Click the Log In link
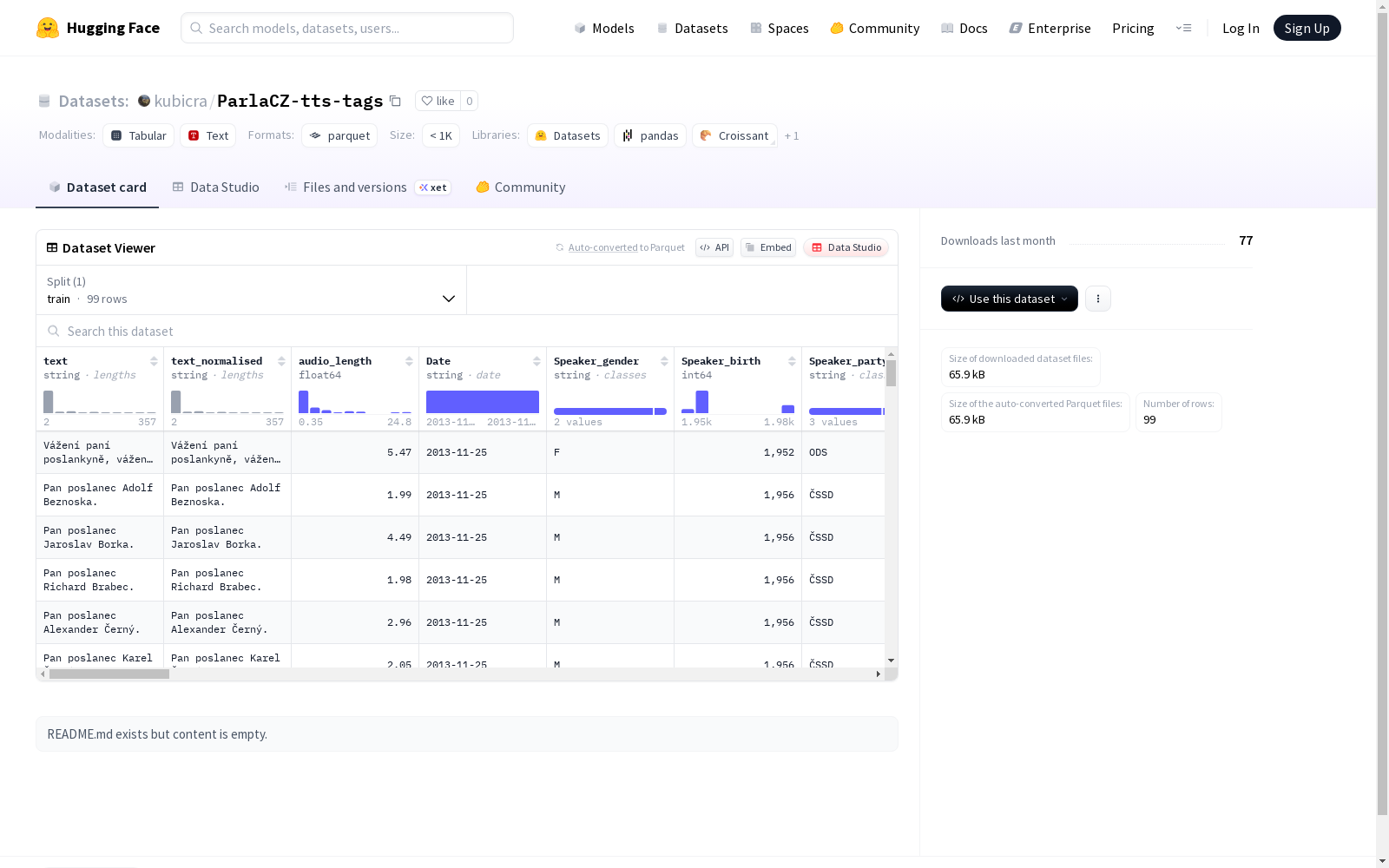The width and height of the screenshot is (1389, 868). pyautogui.click(x=1241, y=28)
